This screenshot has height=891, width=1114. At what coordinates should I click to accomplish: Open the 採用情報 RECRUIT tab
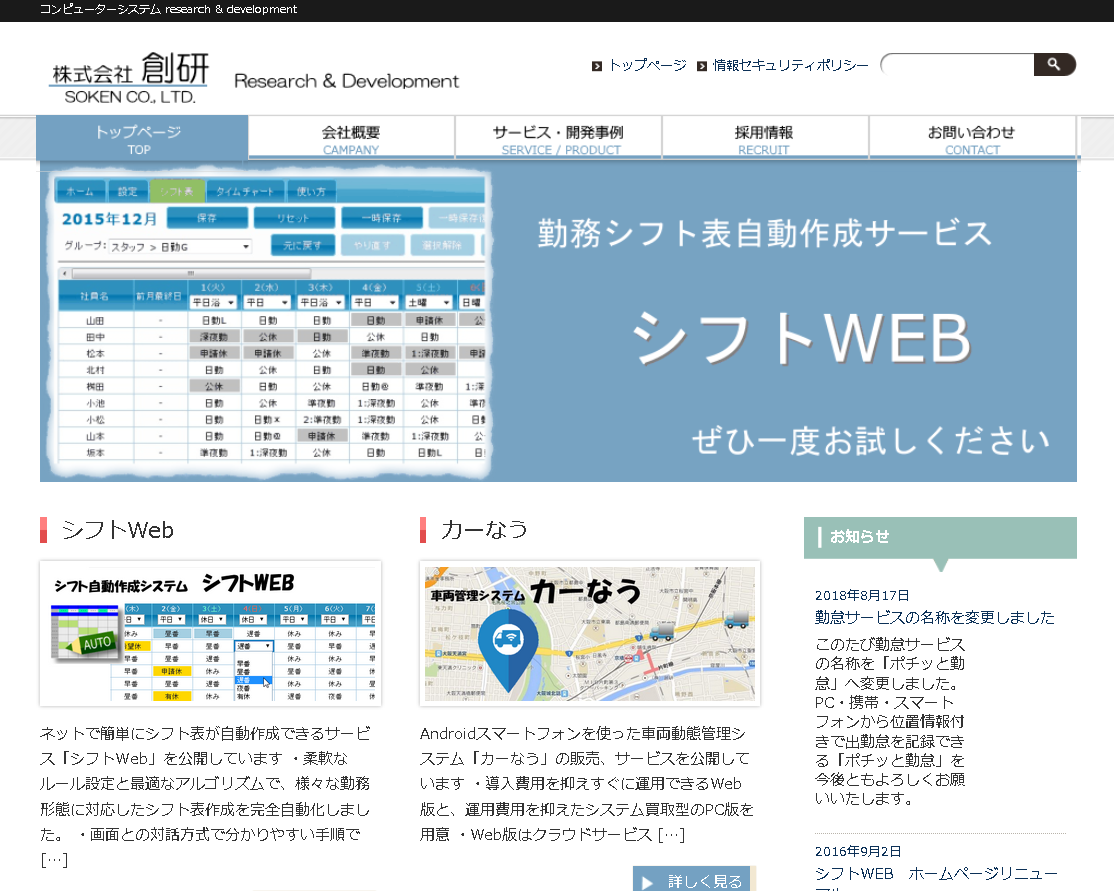pos(764,138)
